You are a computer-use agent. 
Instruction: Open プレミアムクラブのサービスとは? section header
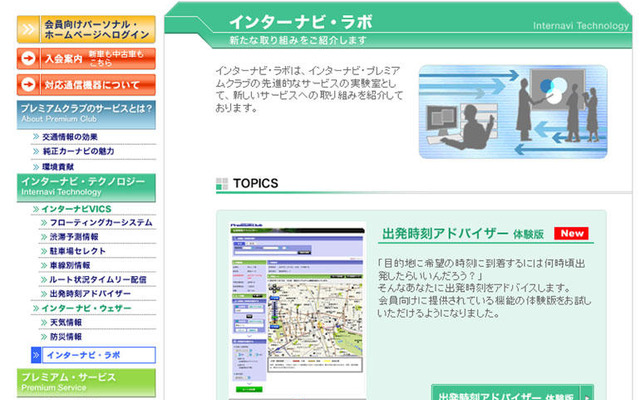pyautogui.click(x=86, y=115)
